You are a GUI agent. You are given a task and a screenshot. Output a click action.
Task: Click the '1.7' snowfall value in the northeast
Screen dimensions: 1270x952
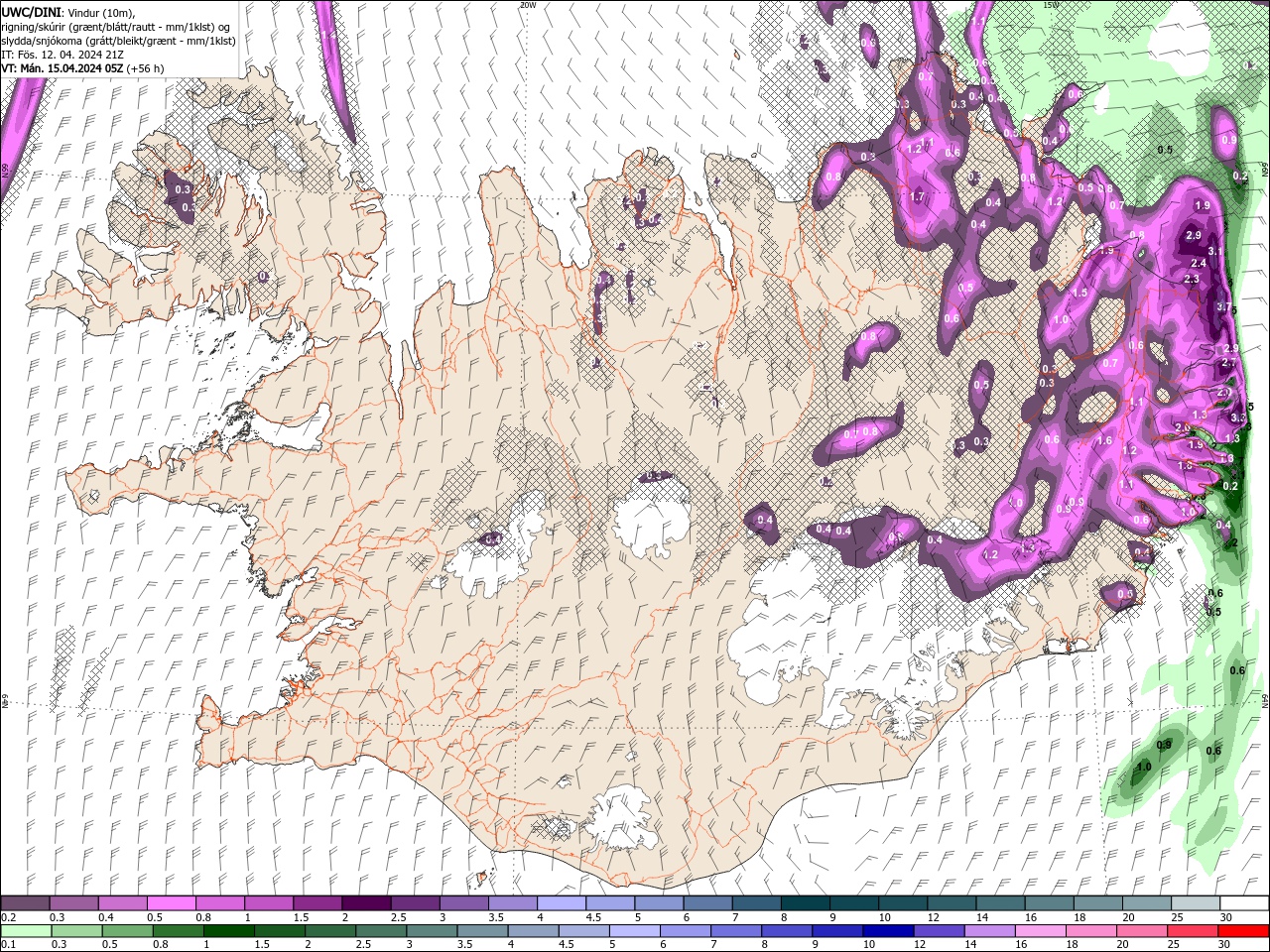point(917,197)
